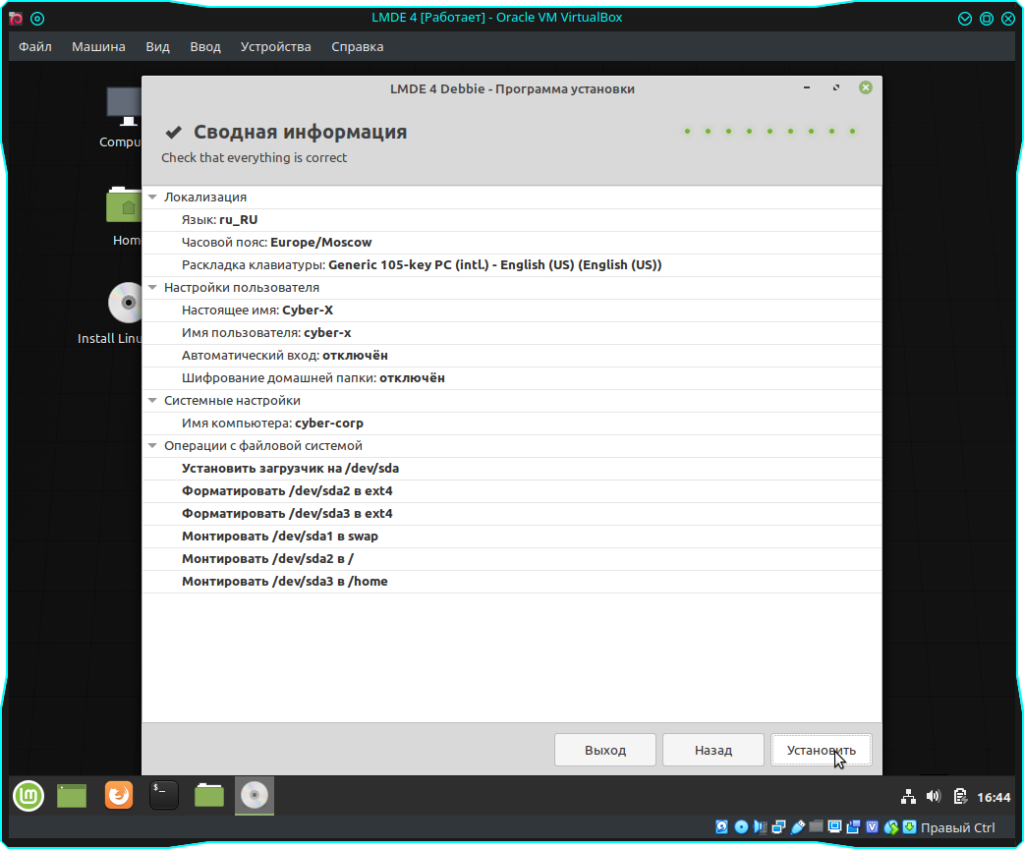This screenshot has width=1024, height=849.
Task: Click the volume speaker tray icon
Action: pos(934,797)
